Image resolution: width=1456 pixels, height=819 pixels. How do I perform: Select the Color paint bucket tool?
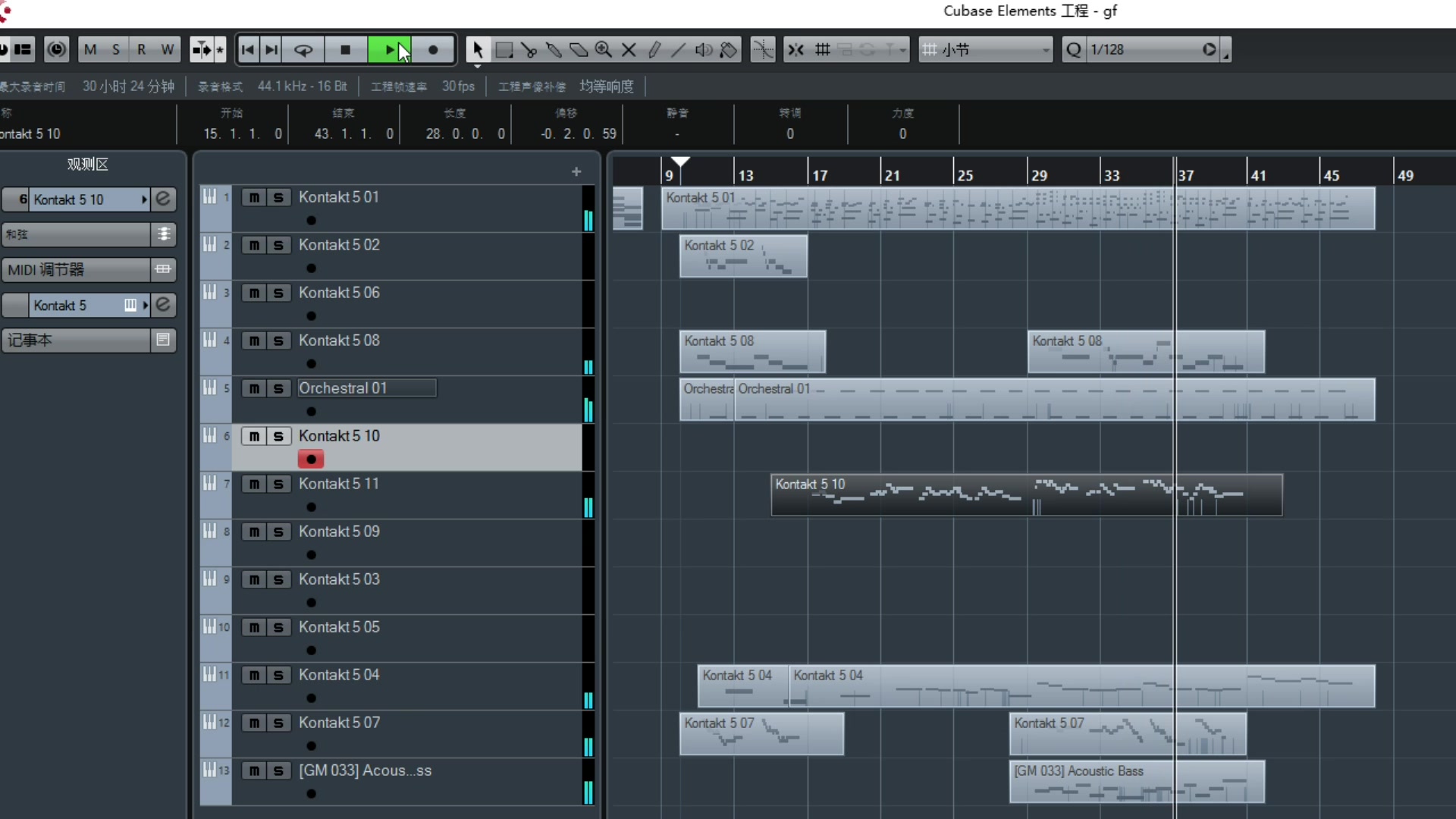729,50
